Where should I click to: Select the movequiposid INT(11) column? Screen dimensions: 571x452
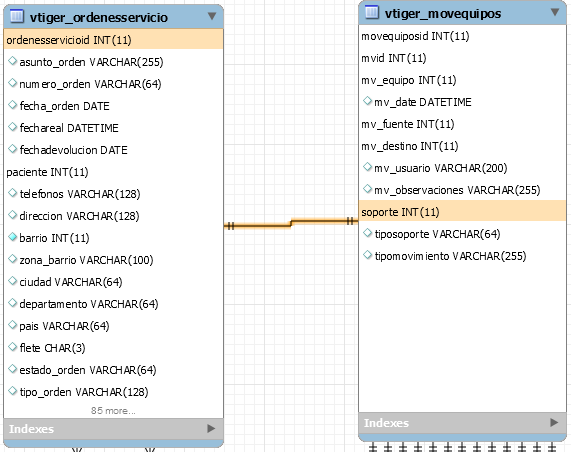point(462,36)
